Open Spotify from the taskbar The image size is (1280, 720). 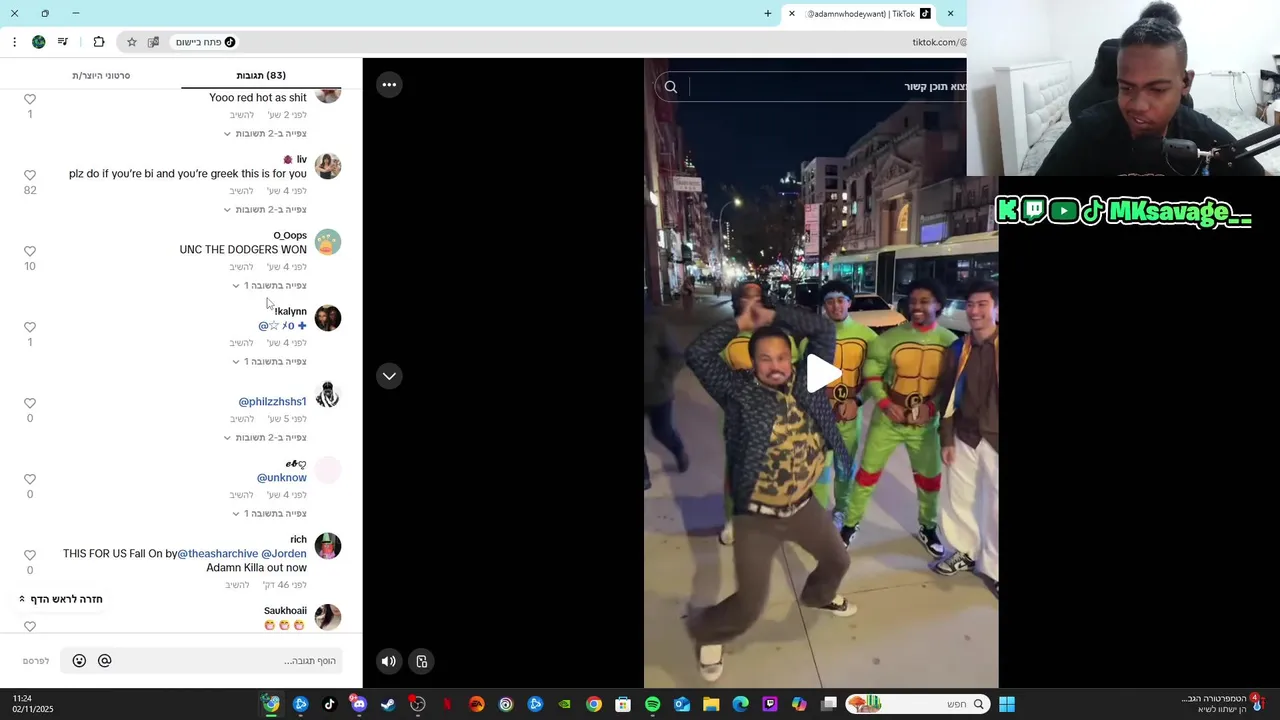[653, 705]
